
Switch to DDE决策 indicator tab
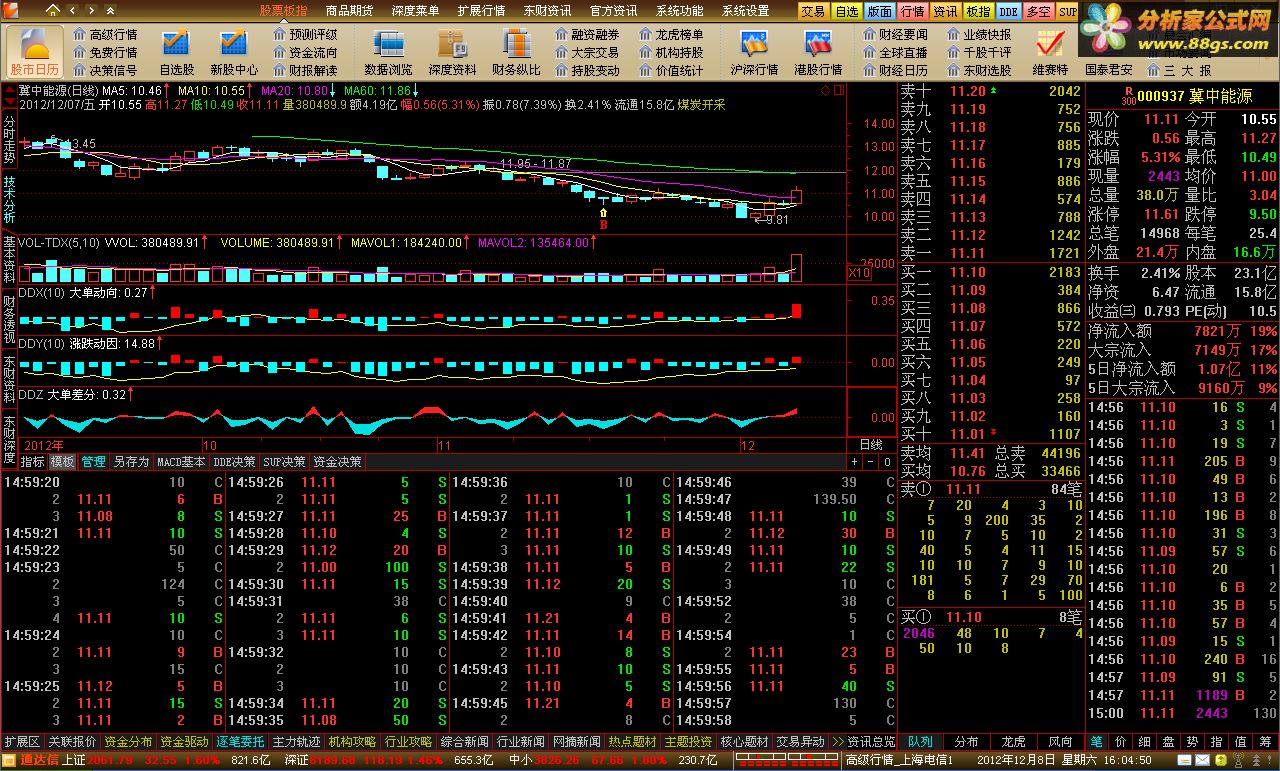click(x=235, y=462)
